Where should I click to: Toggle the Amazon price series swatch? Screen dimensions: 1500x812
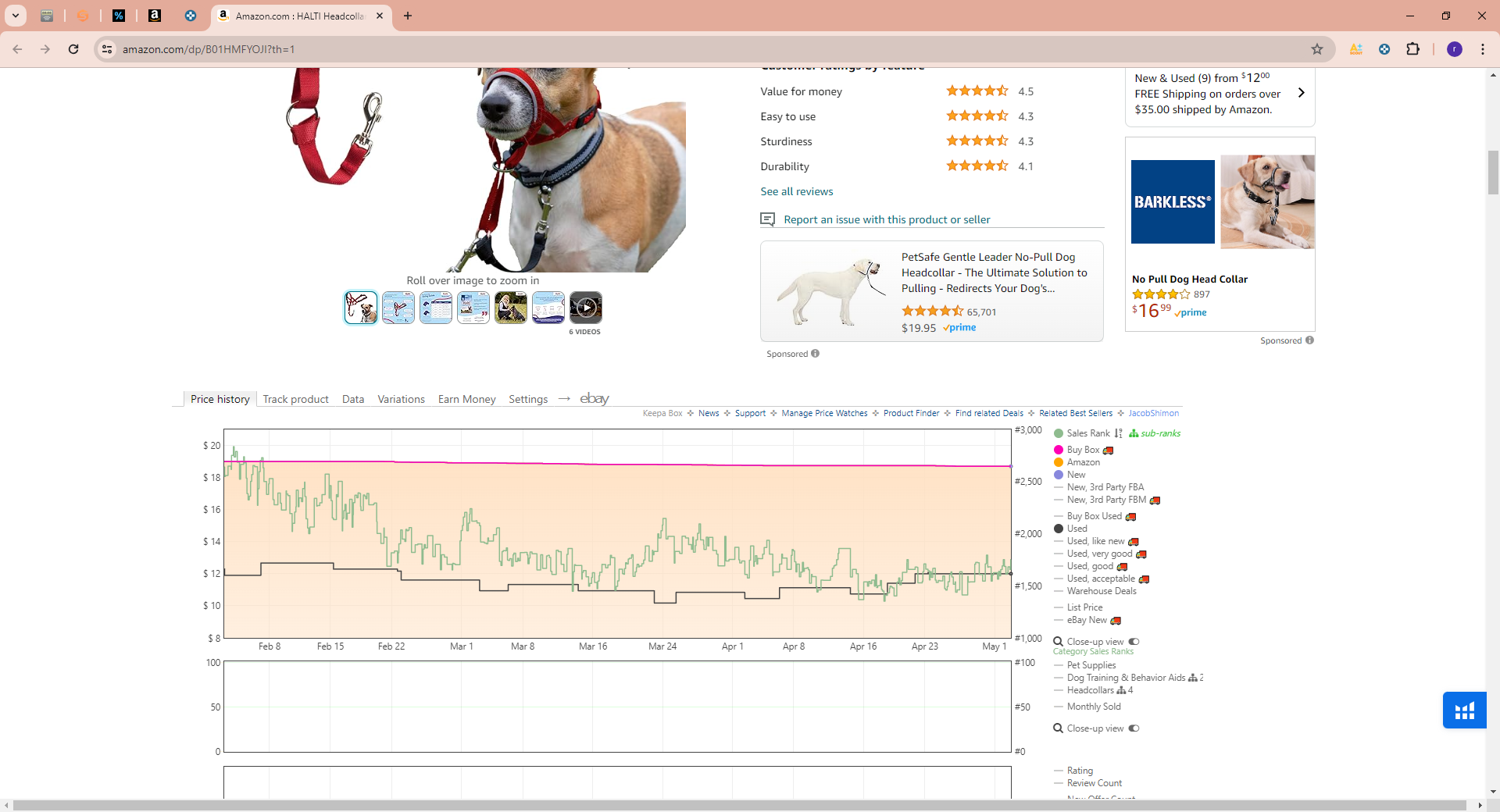(1059, 462)
